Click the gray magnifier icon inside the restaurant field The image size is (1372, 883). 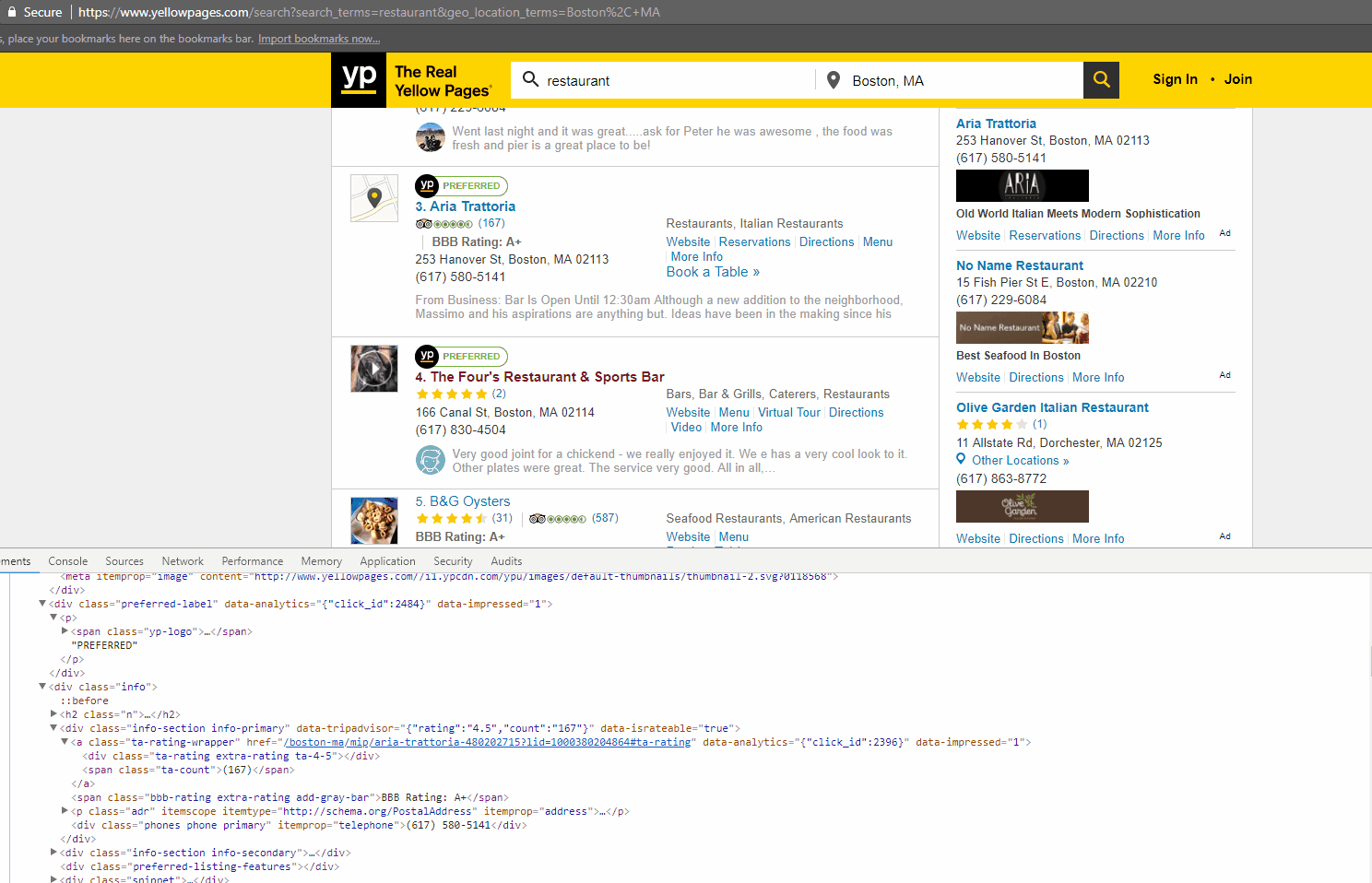coord(531,80)
